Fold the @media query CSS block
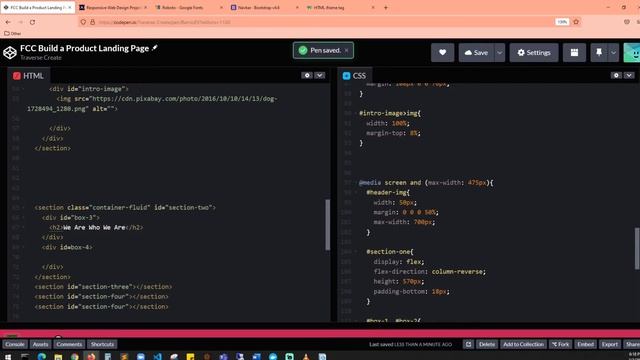This screenshot has height=360, width=640. (x=356, y=182)
